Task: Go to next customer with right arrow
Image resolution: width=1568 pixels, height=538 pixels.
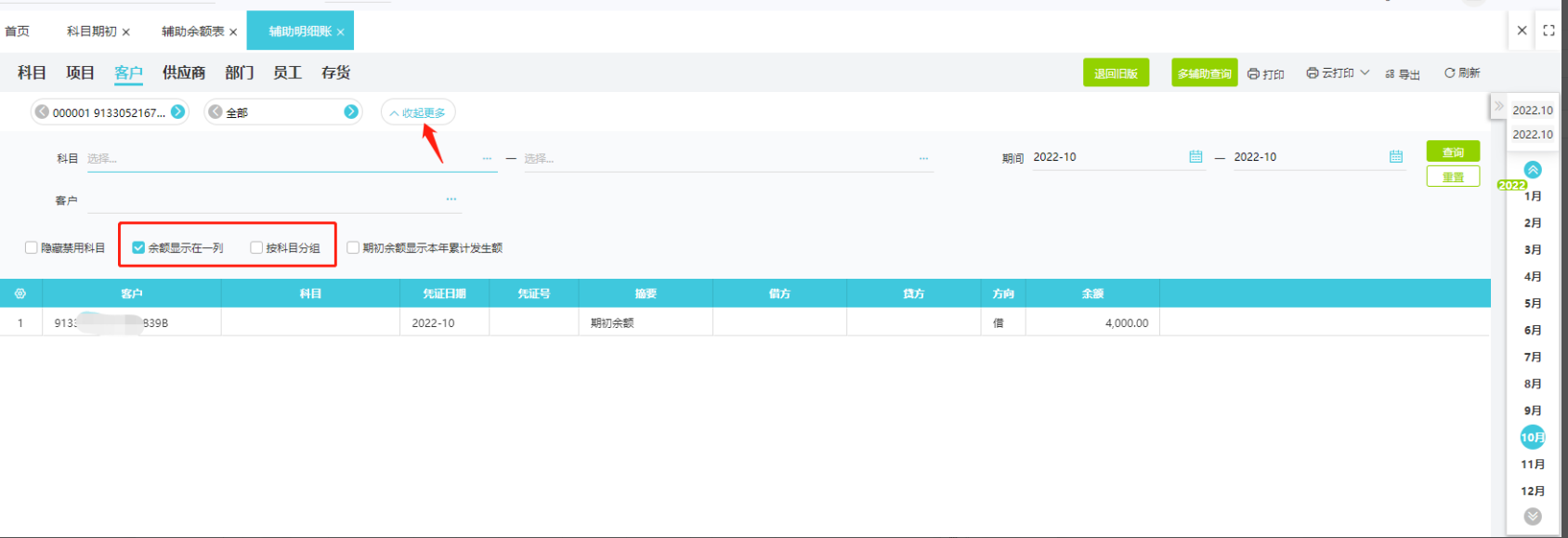Action: [x=177, y=112]
